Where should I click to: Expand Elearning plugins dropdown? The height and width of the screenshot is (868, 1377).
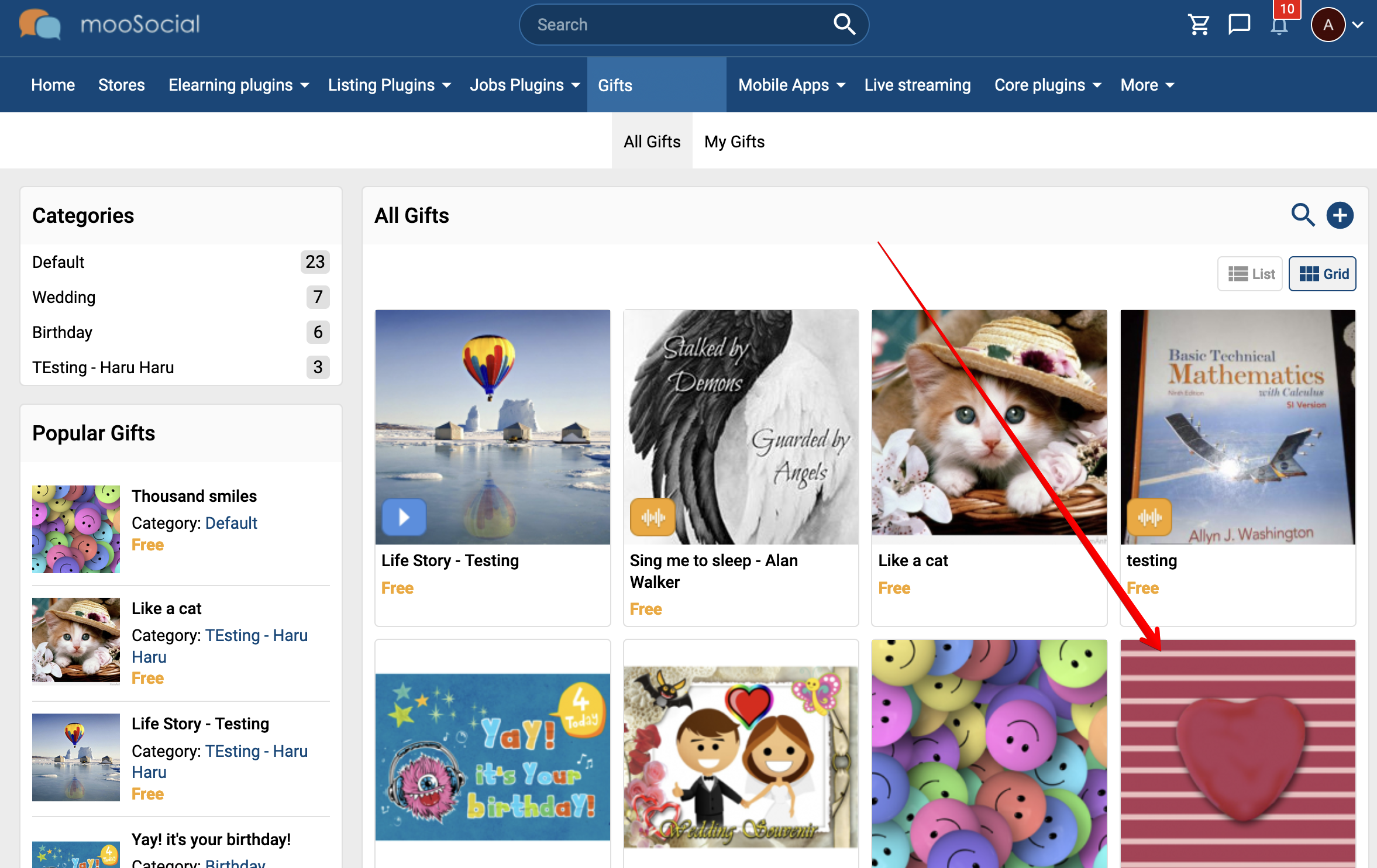239,85
